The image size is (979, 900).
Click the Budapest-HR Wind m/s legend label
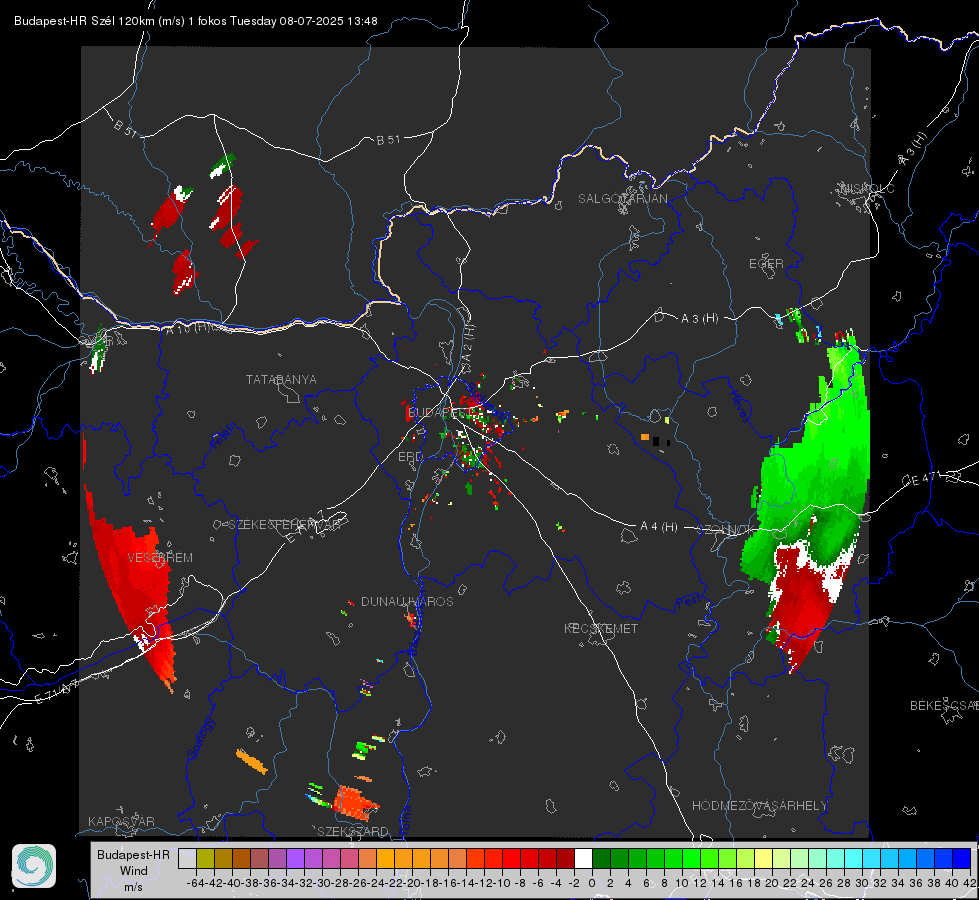(x=134, y=870)
